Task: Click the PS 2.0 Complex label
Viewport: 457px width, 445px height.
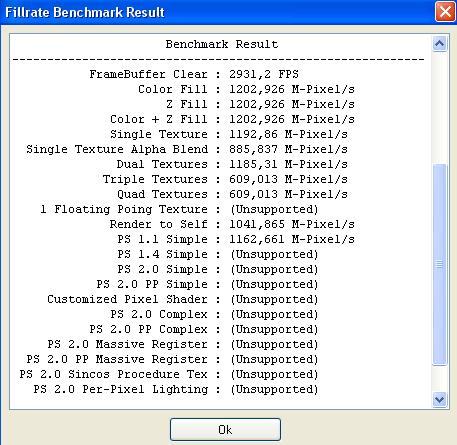Action: pos(159,314)
